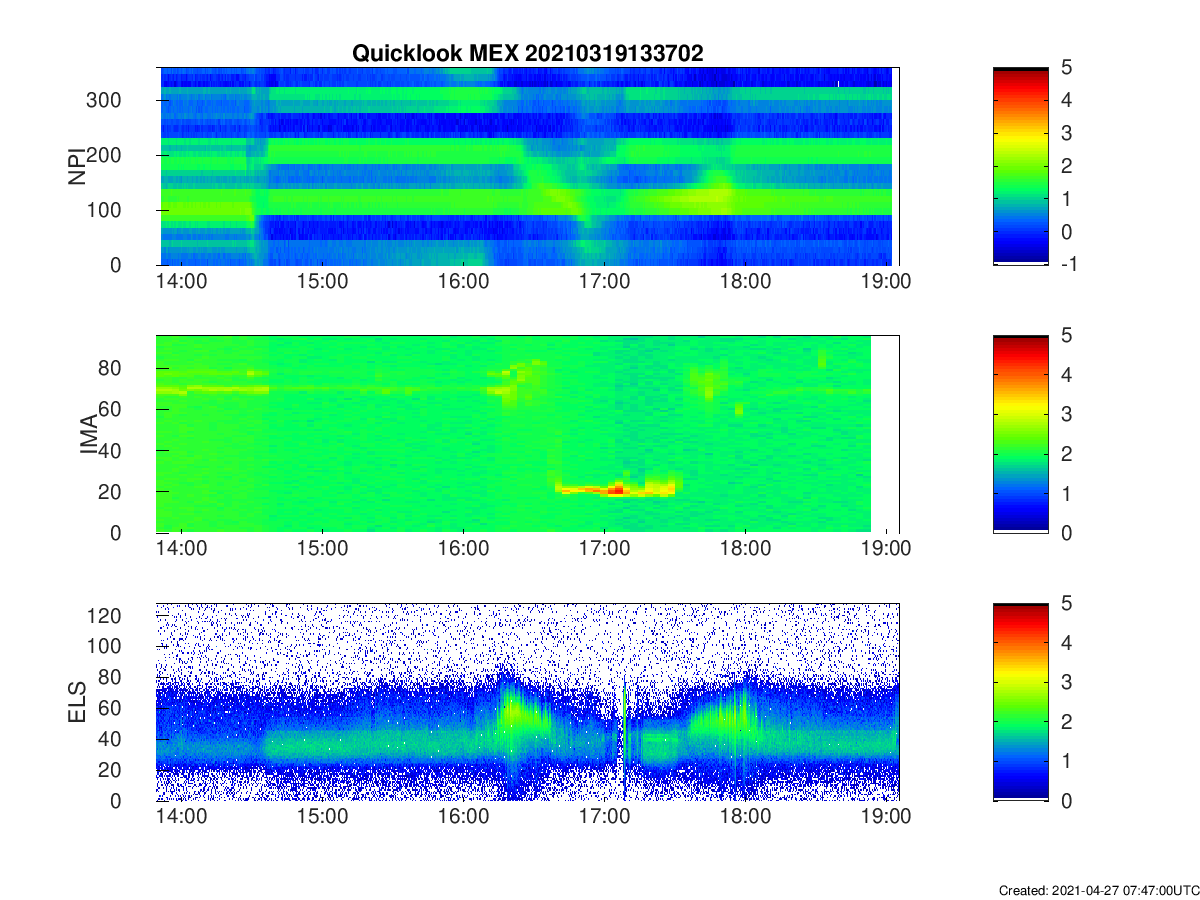The height and width of the screenshot is (900, 1200).
Task: Click the '15:00' tick under the NPI panel
Action: (x=322, y=282)
